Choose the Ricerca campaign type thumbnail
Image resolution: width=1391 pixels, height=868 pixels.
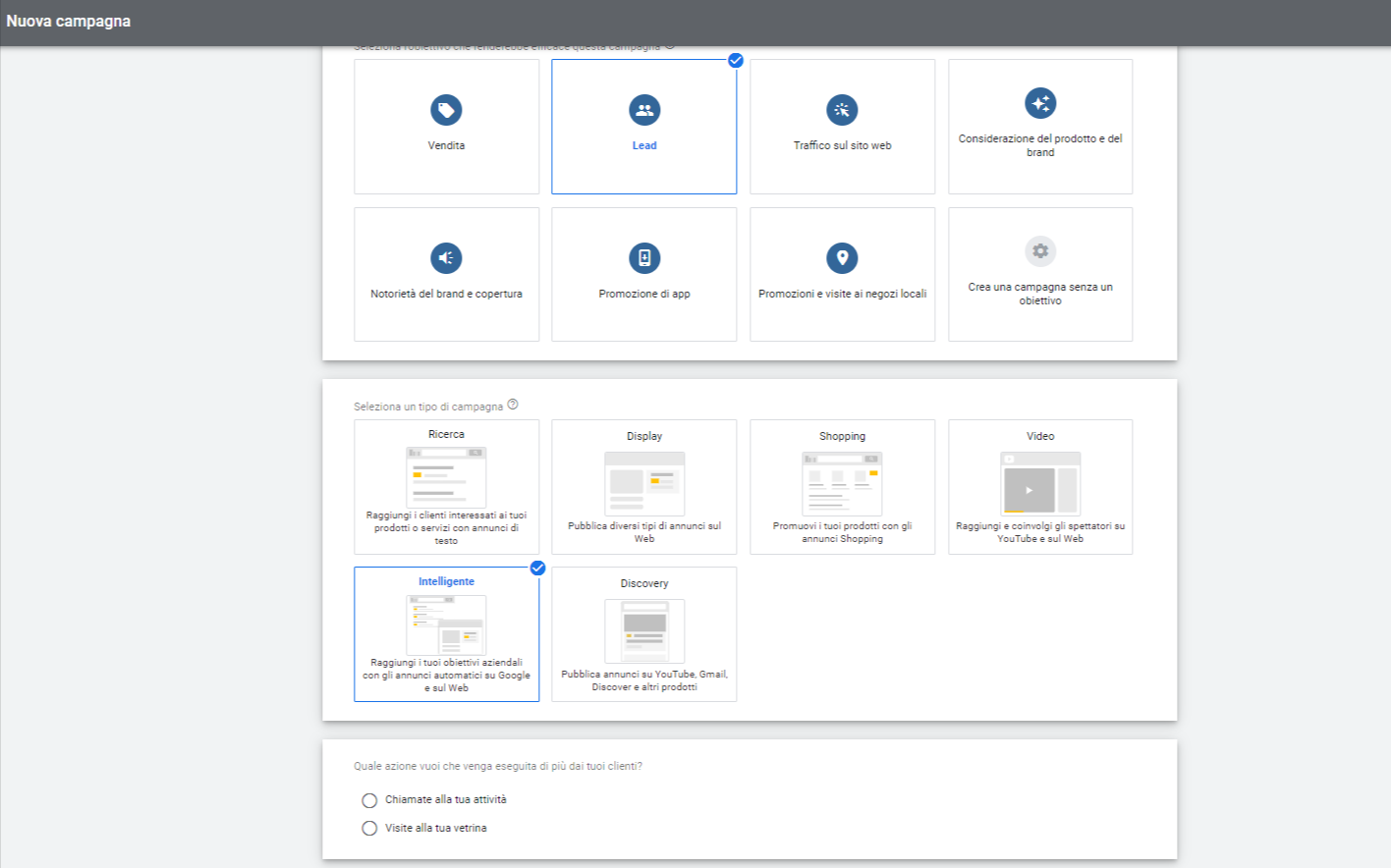[446, 477]
